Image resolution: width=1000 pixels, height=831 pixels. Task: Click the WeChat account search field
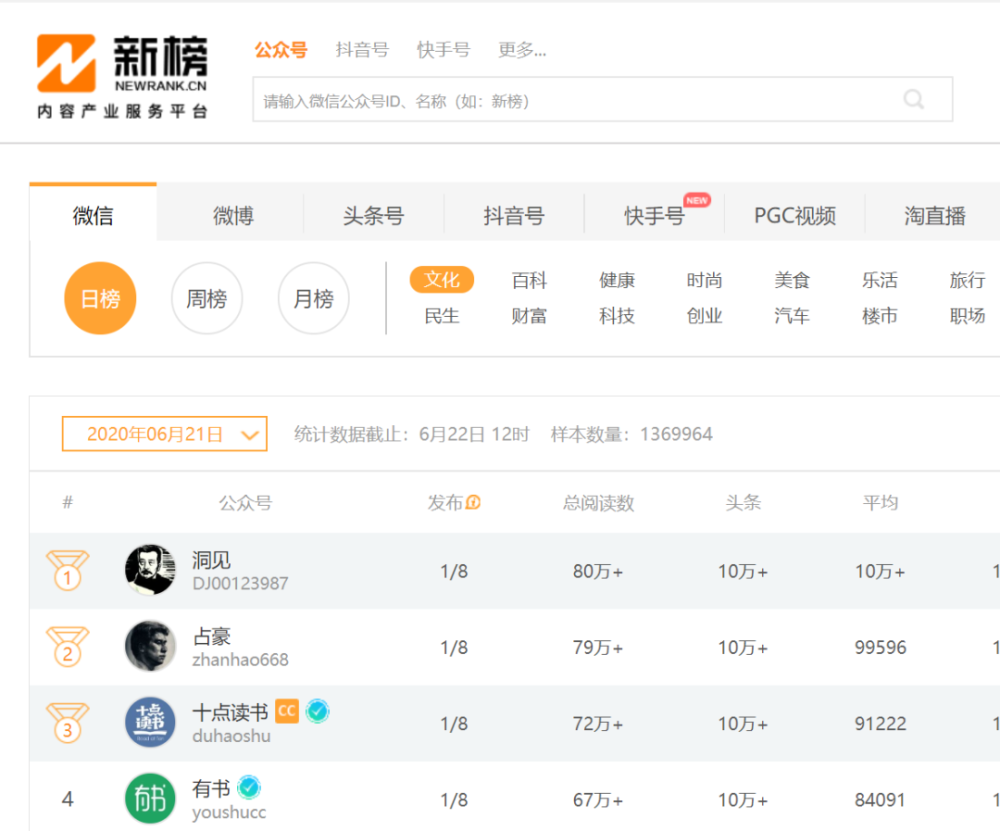pyautogui.click(x=603, y=99)
